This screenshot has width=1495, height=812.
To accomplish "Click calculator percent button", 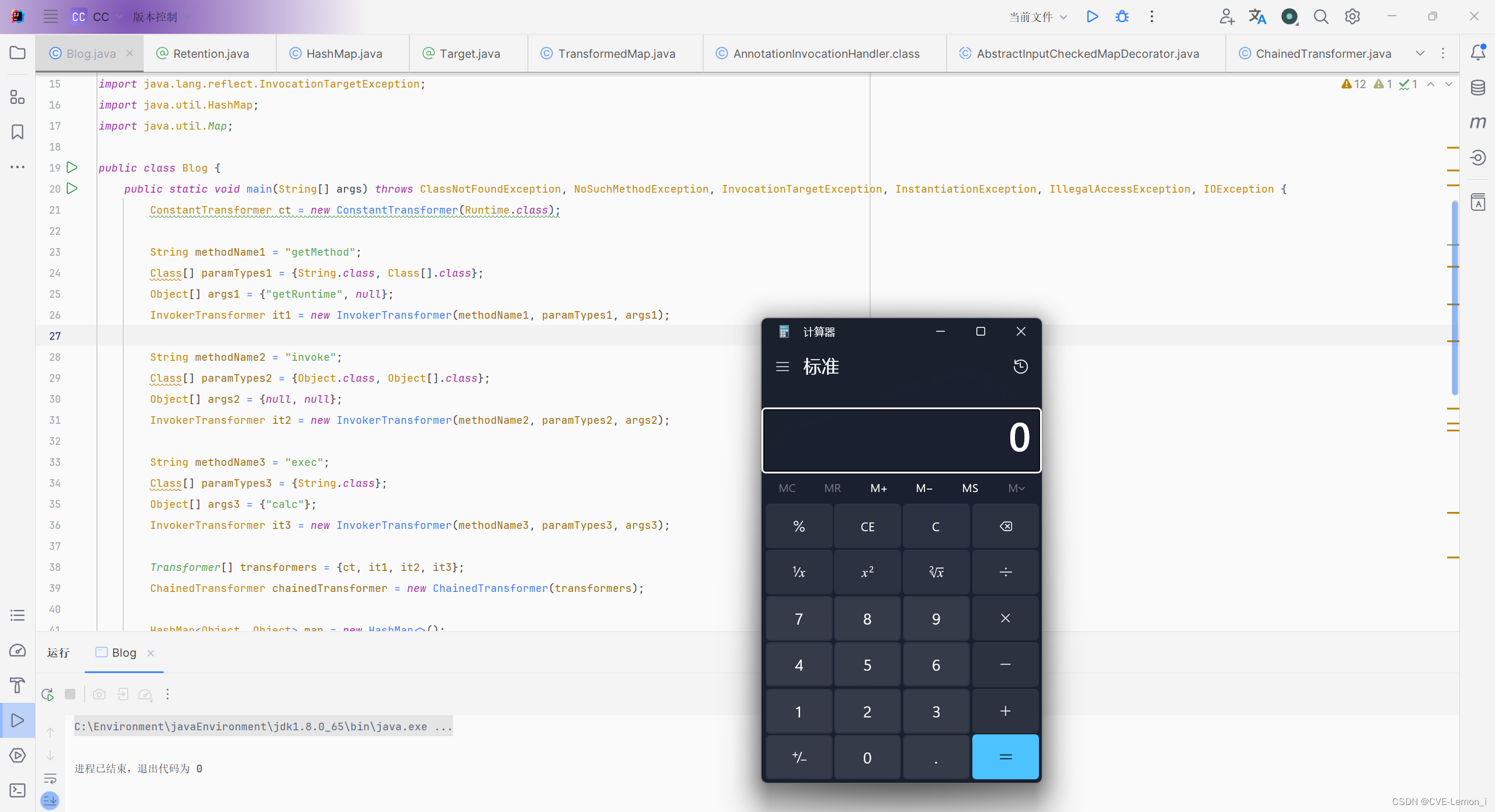I will click(x=799, y=527).
